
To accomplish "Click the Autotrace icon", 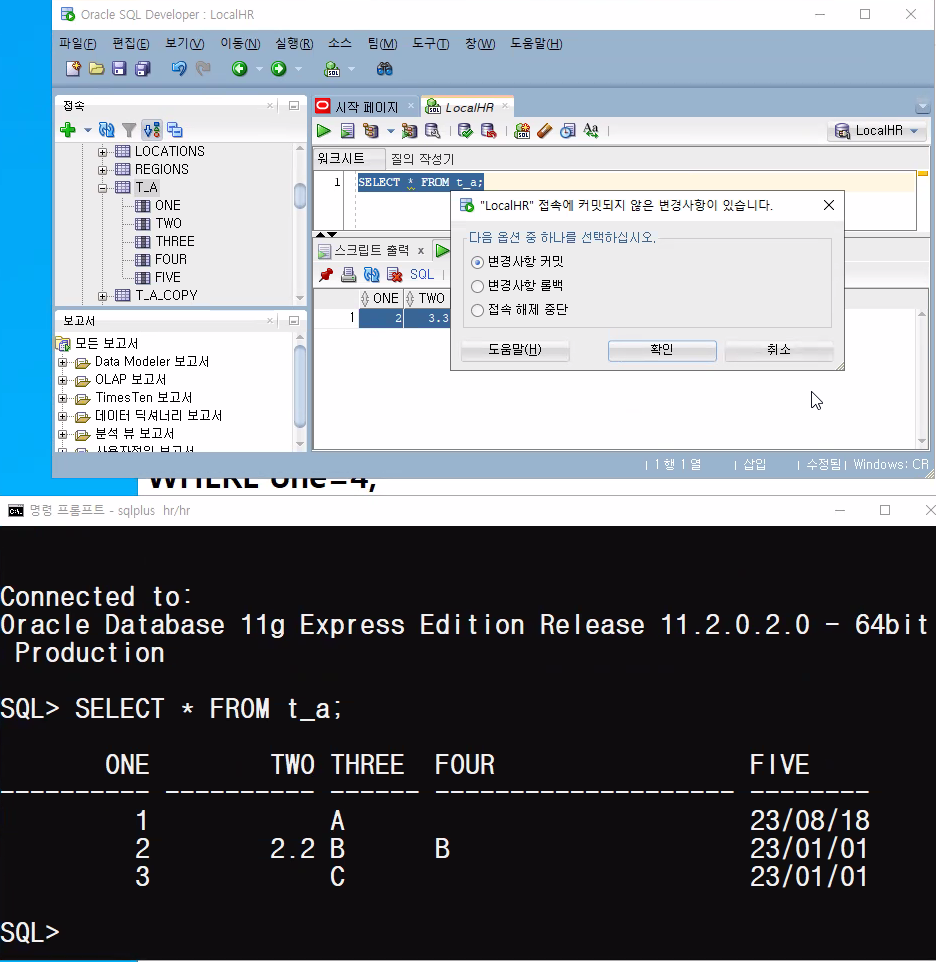I will 409,131.
